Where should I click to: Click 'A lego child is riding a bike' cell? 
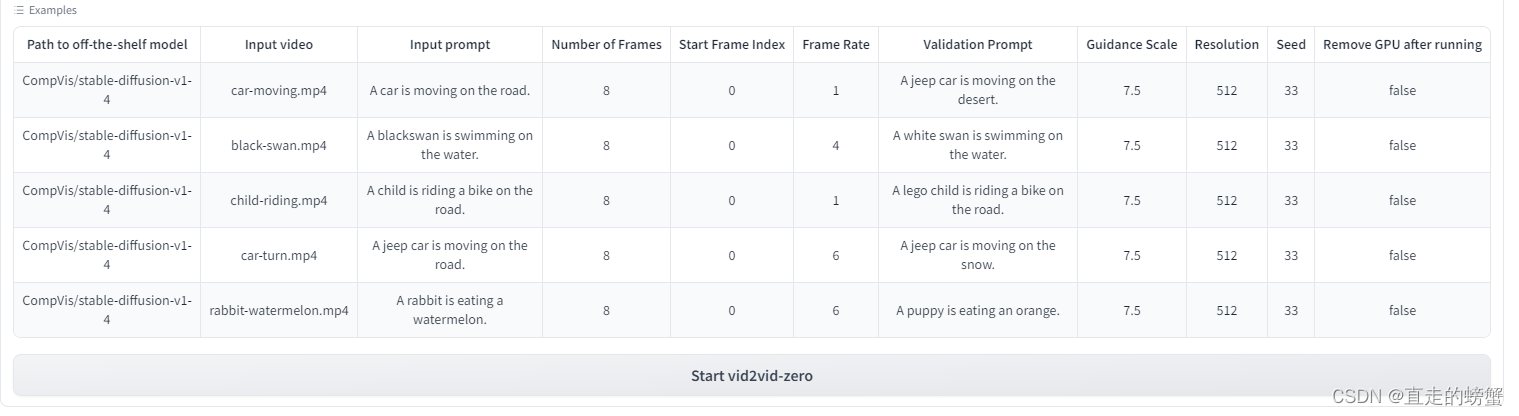coord(977,200)
